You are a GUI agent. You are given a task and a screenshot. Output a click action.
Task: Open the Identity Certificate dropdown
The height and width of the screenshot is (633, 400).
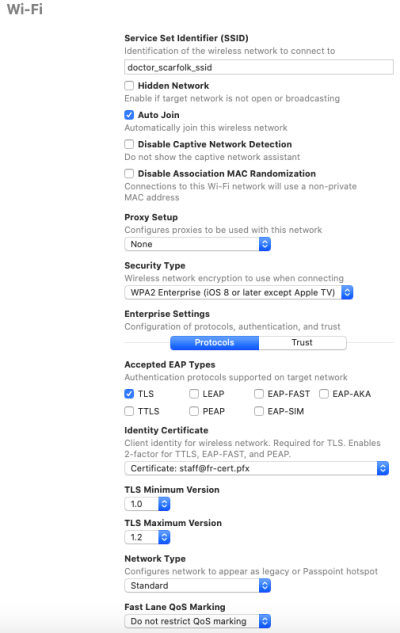tap(256, 468)
